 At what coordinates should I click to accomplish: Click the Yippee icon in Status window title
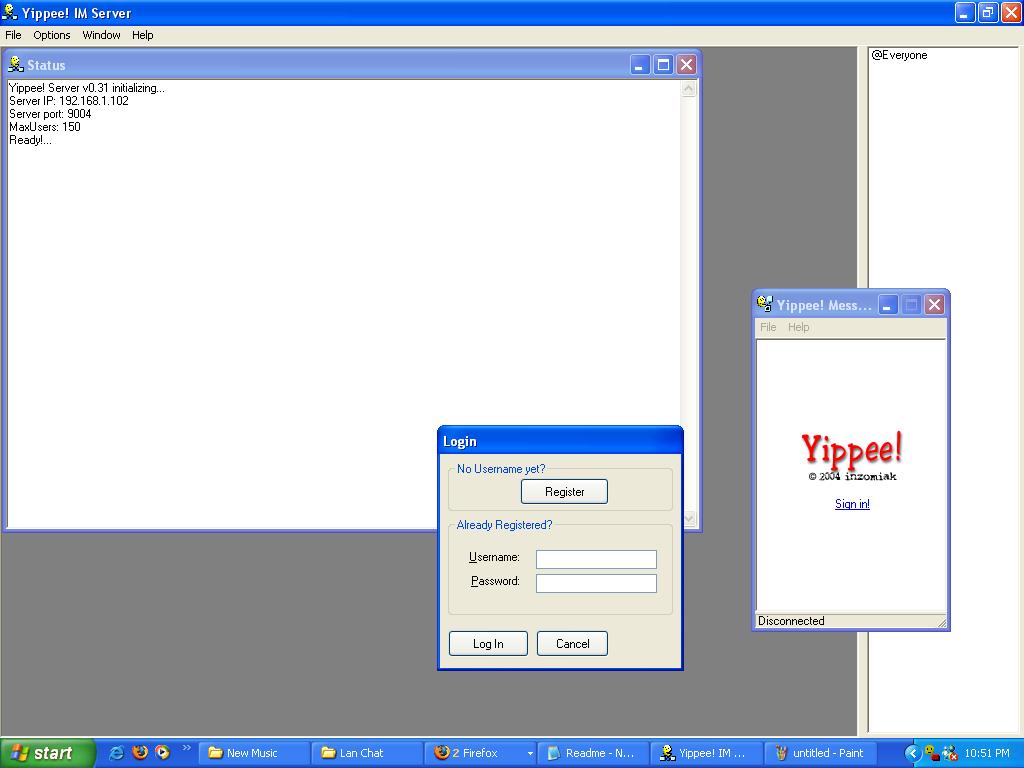(16, 65)
